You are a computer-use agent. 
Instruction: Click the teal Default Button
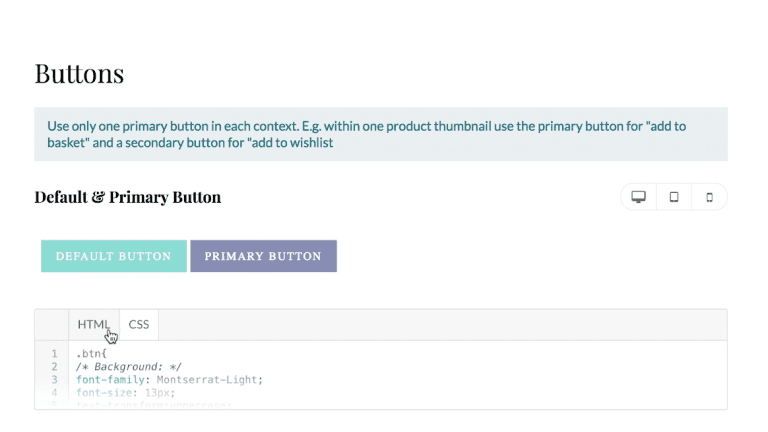[114, 256]
